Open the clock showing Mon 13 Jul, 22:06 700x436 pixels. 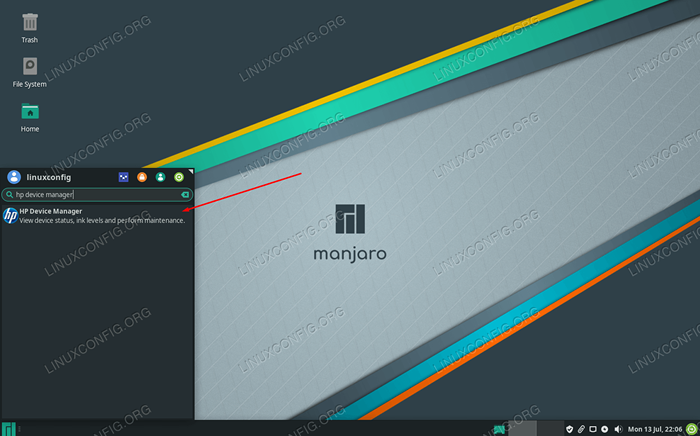(655, 429)
